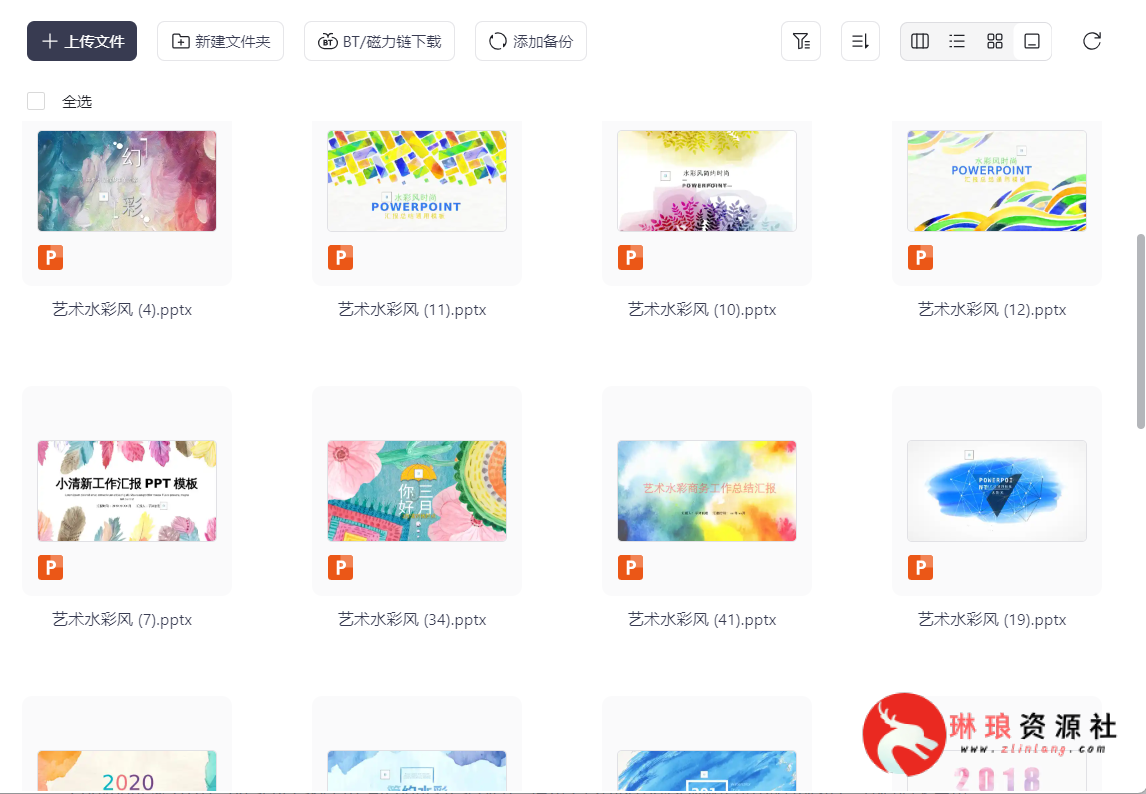This screenshot has width=1146, height=794.
Task: Click PowerPoint icon of 艺术水彩风 (41).pptx
Action: (631, 567)
